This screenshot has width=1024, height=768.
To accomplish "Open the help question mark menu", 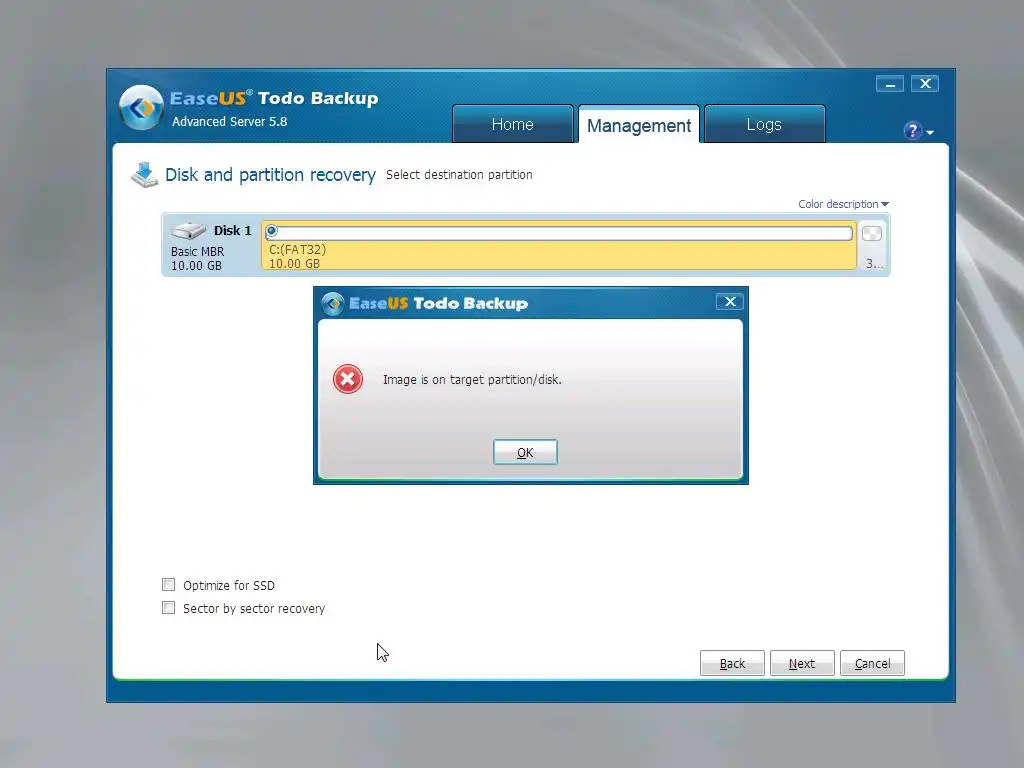I will click(x=918, y=131).
